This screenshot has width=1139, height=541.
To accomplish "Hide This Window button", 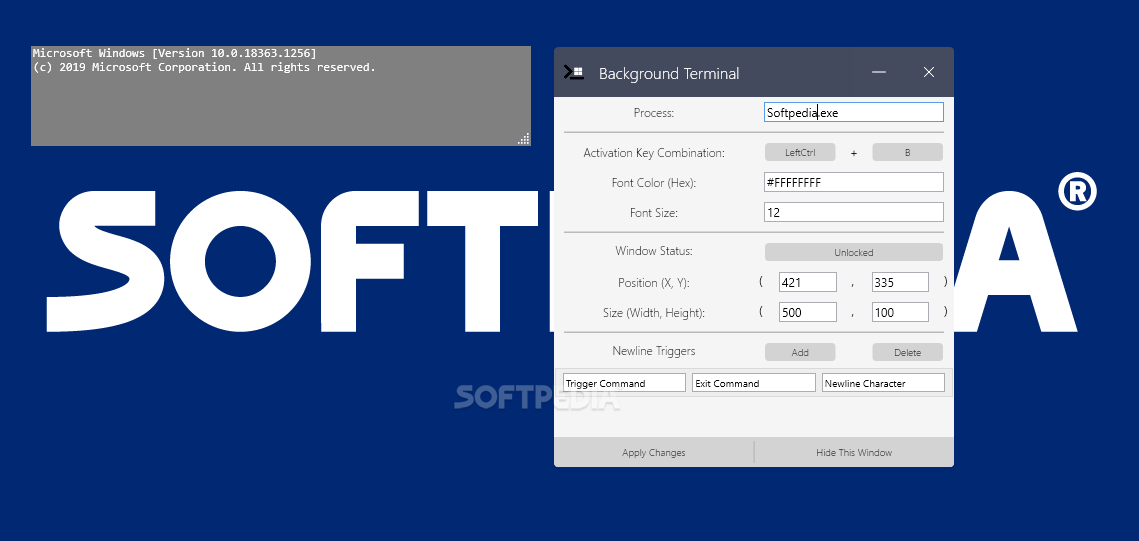I will (854, 452).
